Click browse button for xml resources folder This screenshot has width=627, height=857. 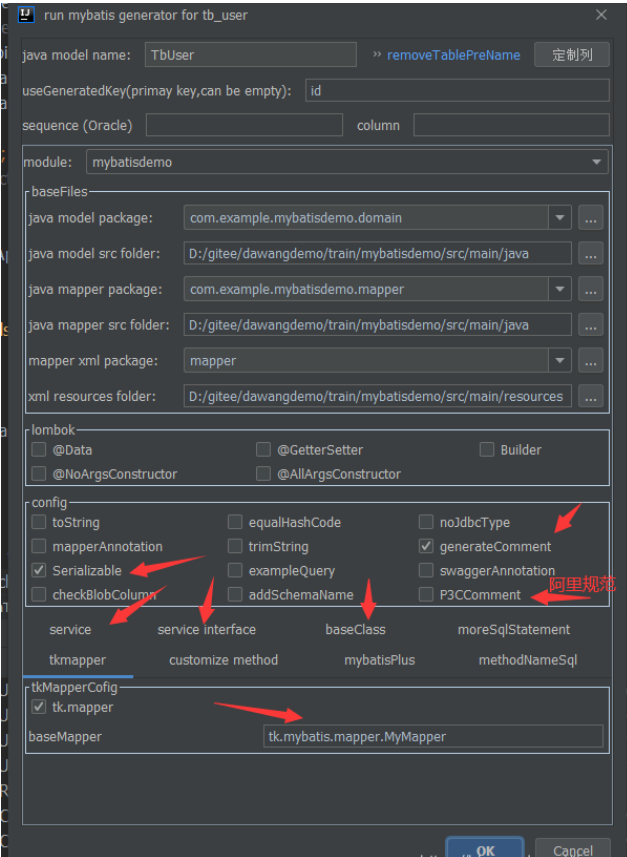point(591,396)
